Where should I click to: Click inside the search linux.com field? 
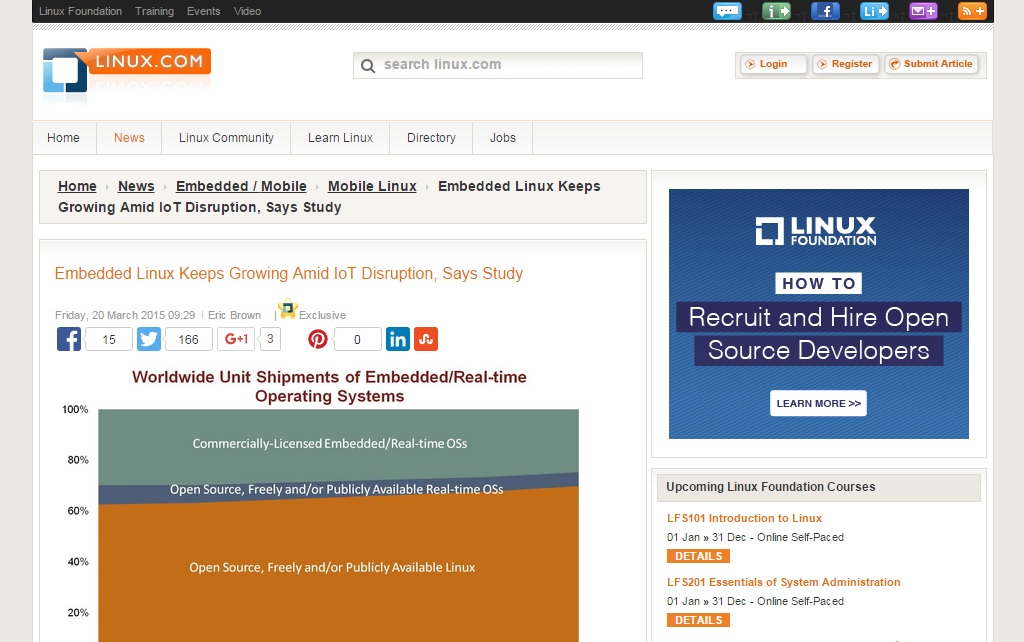(x=505, y=65)
